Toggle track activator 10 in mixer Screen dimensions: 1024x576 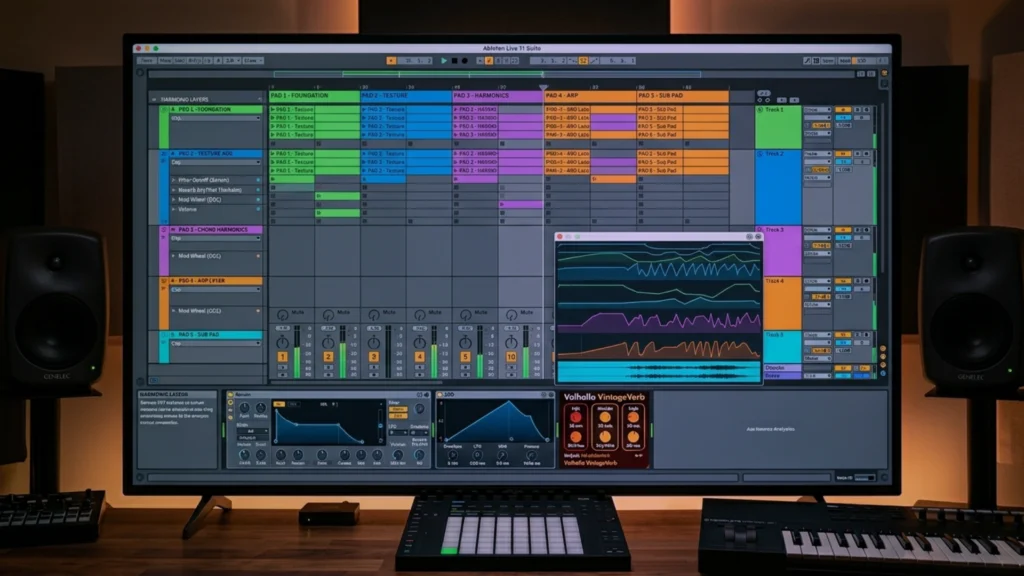511,357
